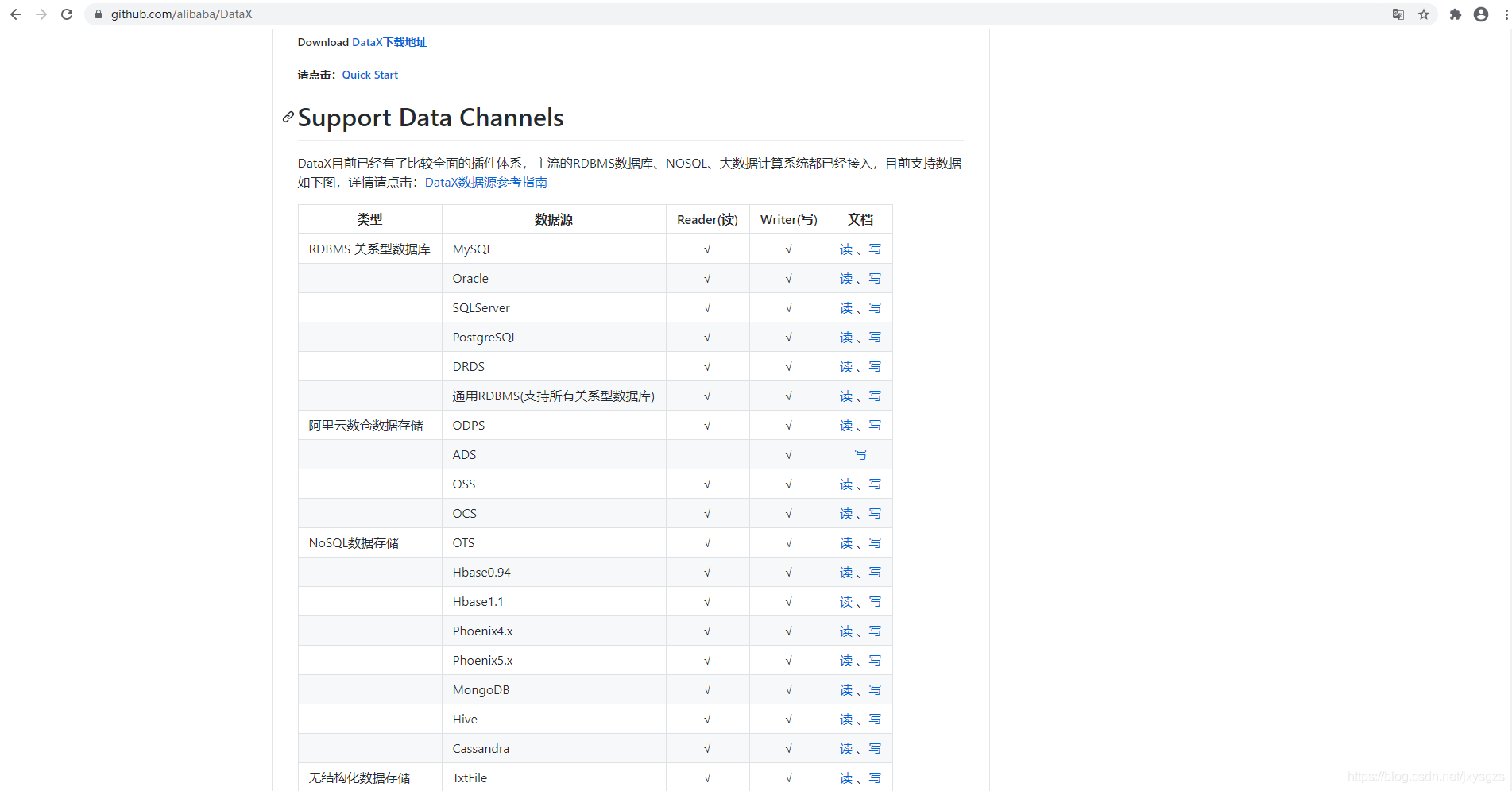The width and height of the screenshot is (1512, 791).
Task: Click the 阿里云数仓数据存储 type cell
Action: tap(369, 426)
